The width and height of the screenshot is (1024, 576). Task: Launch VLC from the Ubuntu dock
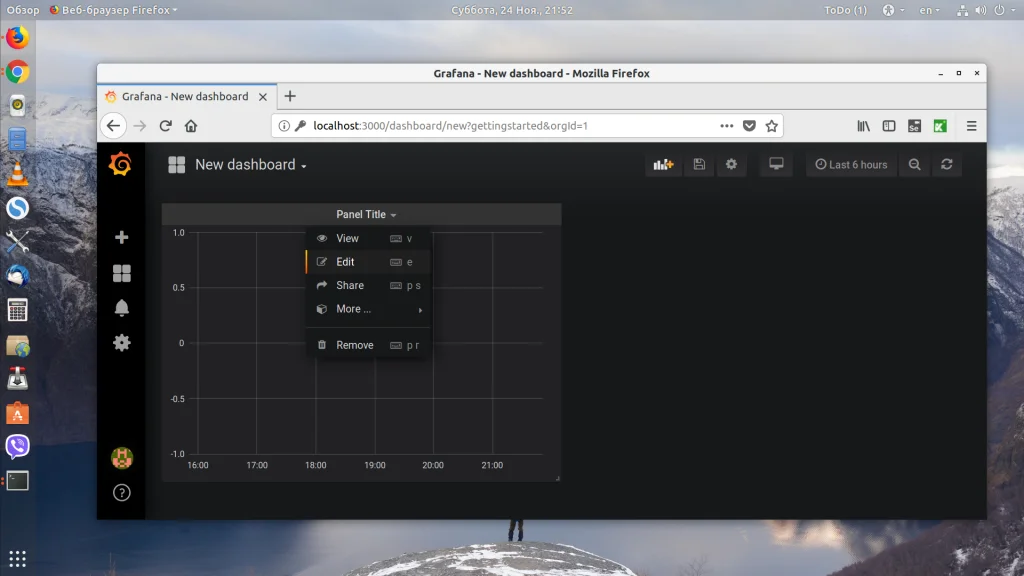[x=18, y=173]
